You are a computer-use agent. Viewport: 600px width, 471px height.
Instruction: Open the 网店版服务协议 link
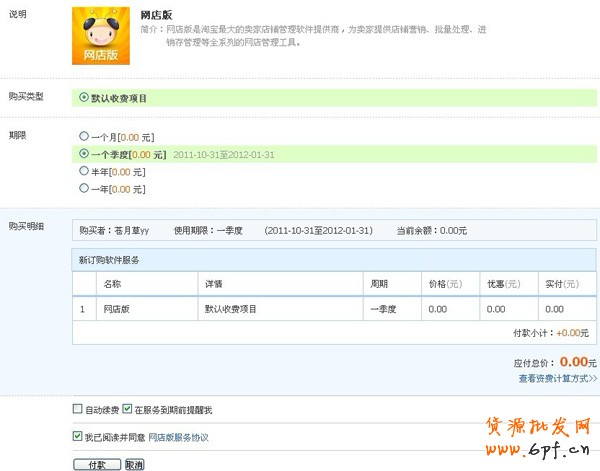[x=178, y=438]
